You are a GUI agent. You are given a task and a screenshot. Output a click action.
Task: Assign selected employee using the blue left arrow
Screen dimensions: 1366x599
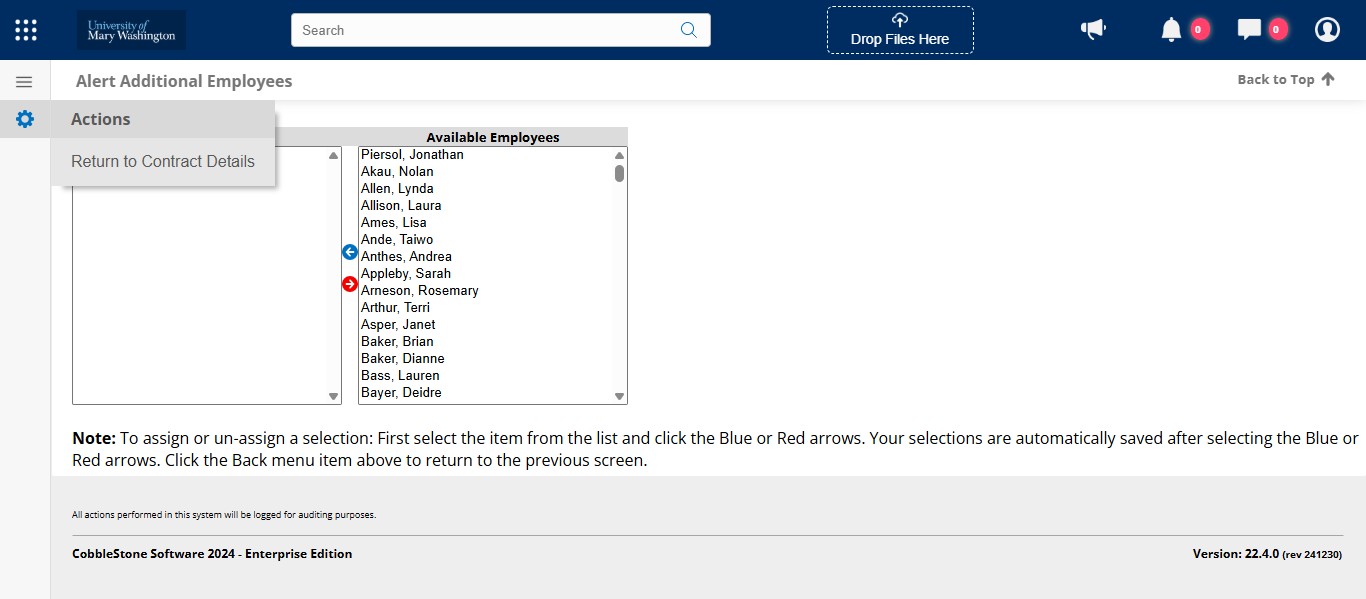coord(349,252)
